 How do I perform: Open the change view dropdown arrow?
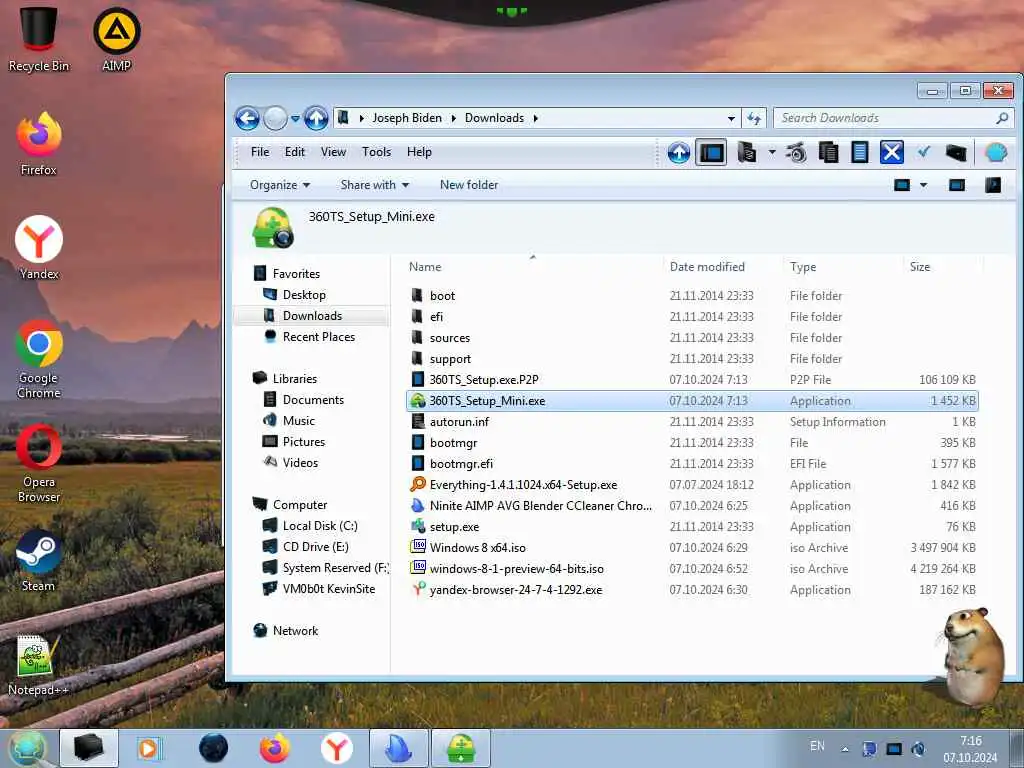pos(923,185)
